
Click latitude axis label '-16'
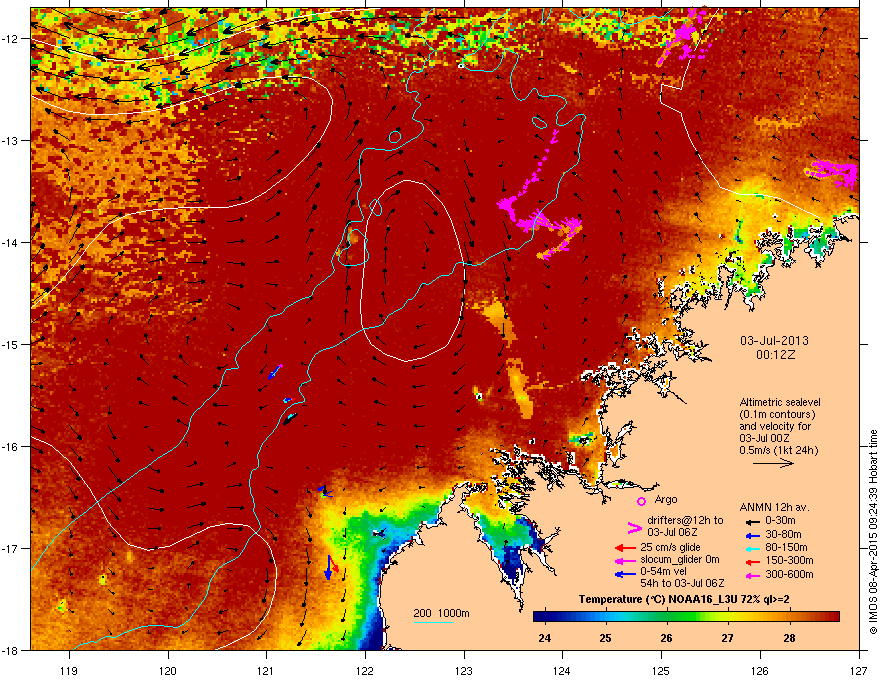click(11, 447)
